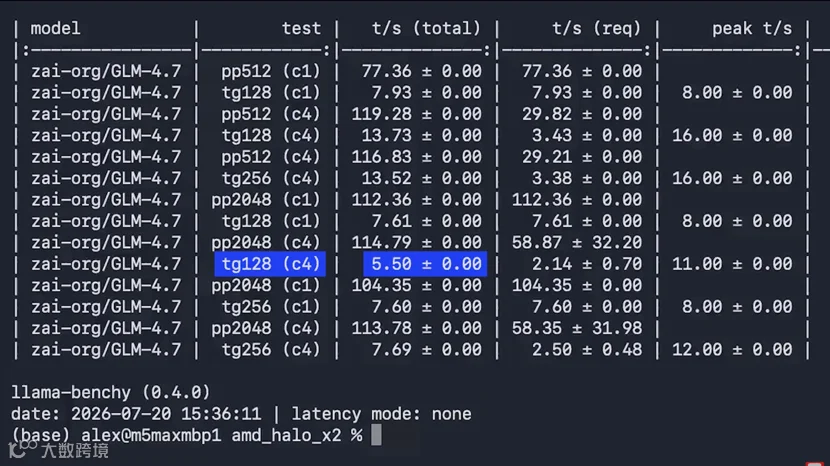This screenshot has height=466, width=830.
Task: Click the 58.87 ± 32.20 req value
Action: [576, 243]
